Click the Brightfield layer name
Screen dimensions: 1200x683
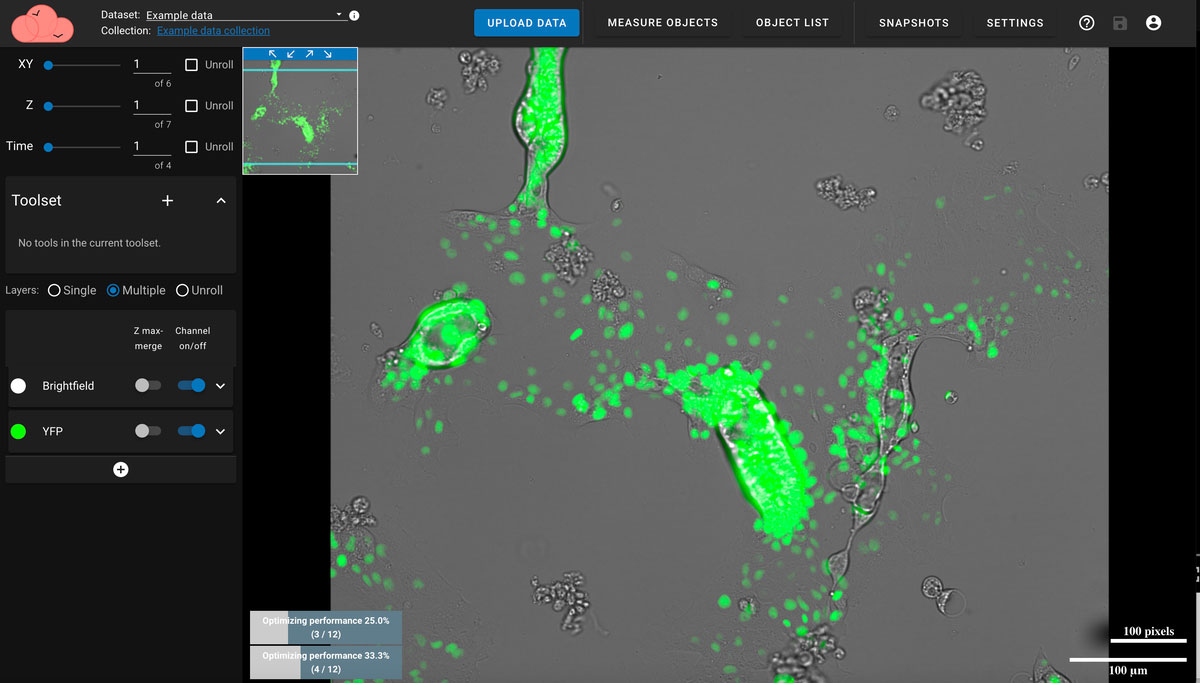(x=68, y=386)
